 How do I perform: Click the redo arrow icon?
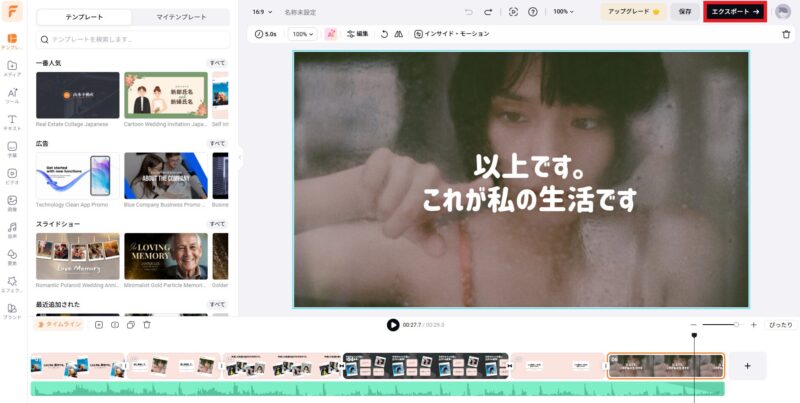(x=488, y=12)
